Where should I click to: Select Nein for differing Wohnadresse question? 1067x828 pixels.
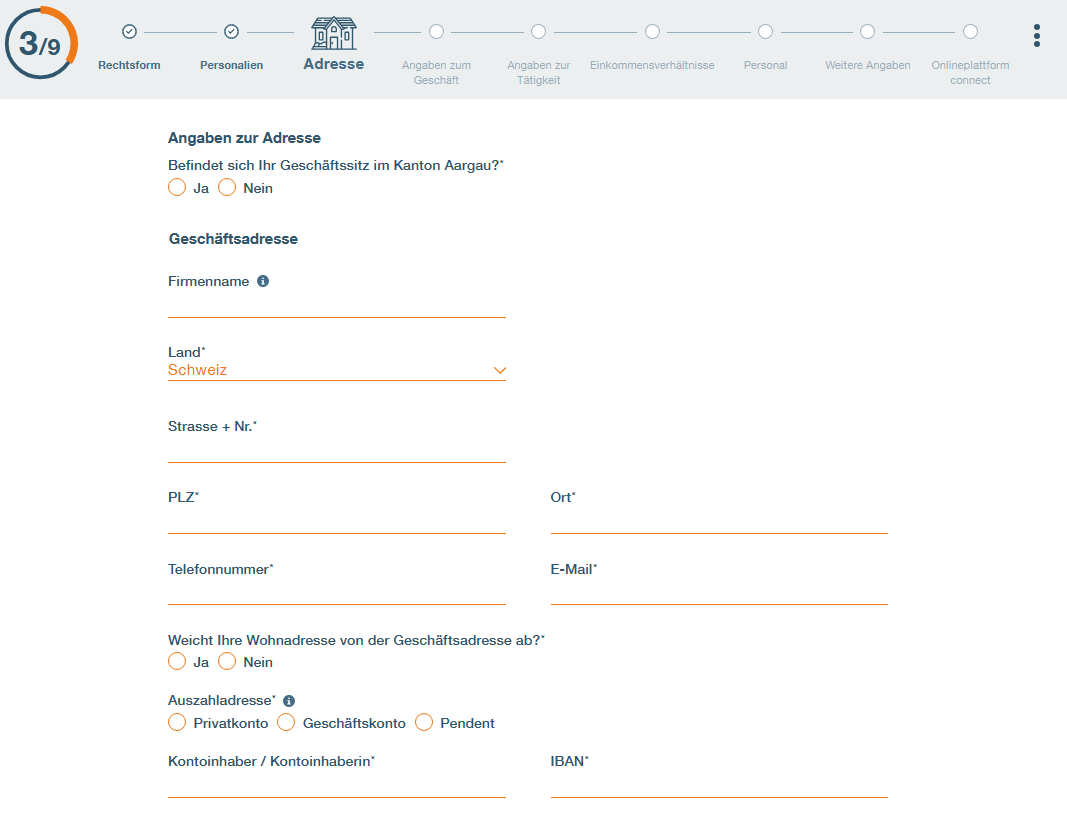[227, 661]
